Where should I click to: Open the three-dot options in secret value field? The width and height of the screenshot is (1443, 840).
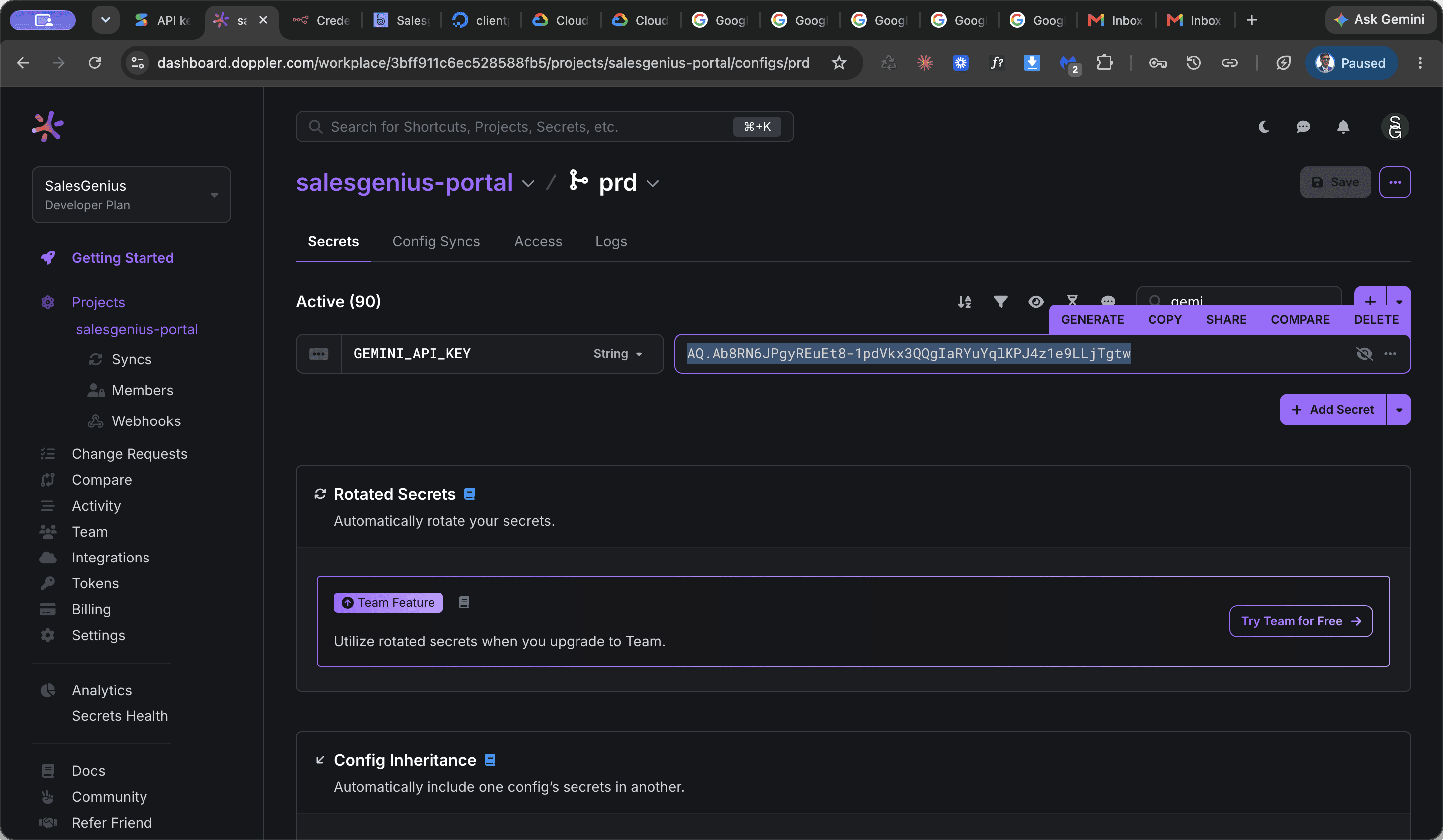[x=1390, y=354]
